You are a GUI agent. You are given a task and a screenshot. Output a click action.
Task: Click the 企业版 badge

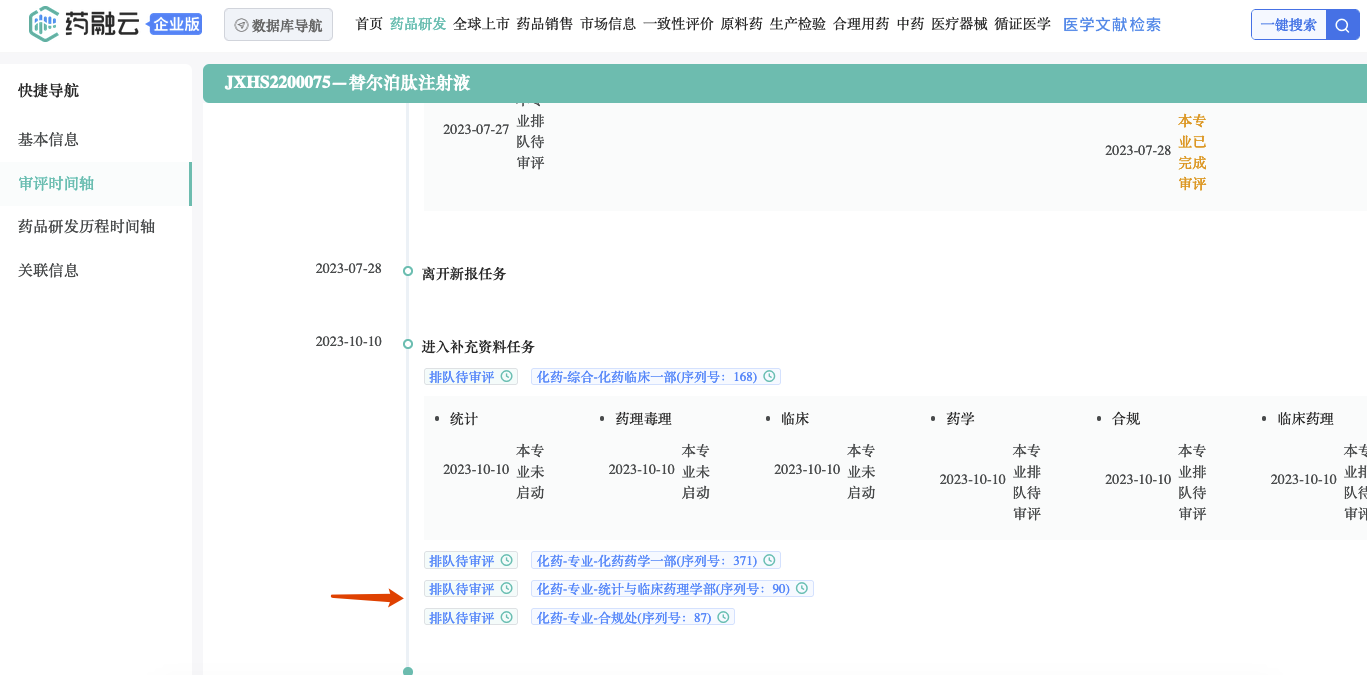click(176, 24)
